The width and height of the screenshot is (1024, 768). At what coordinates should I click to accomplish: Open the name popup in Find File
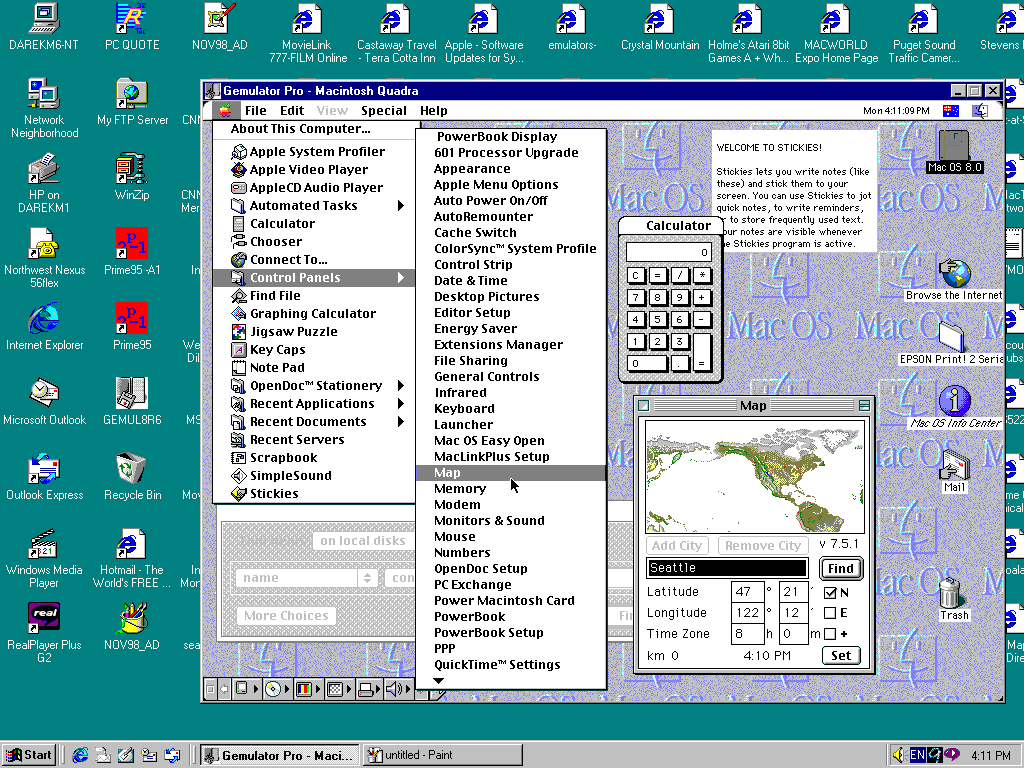(305, 578)
